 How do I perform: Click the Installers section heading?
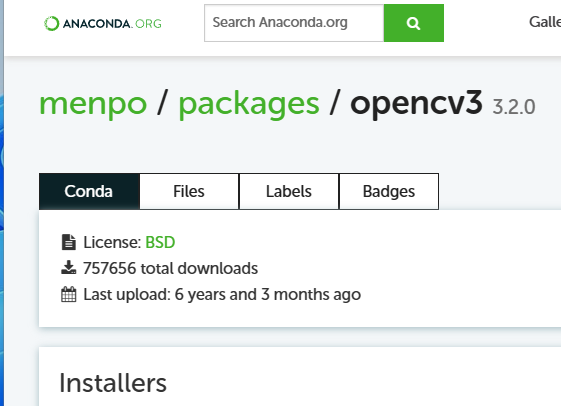(x=113, y=383)
